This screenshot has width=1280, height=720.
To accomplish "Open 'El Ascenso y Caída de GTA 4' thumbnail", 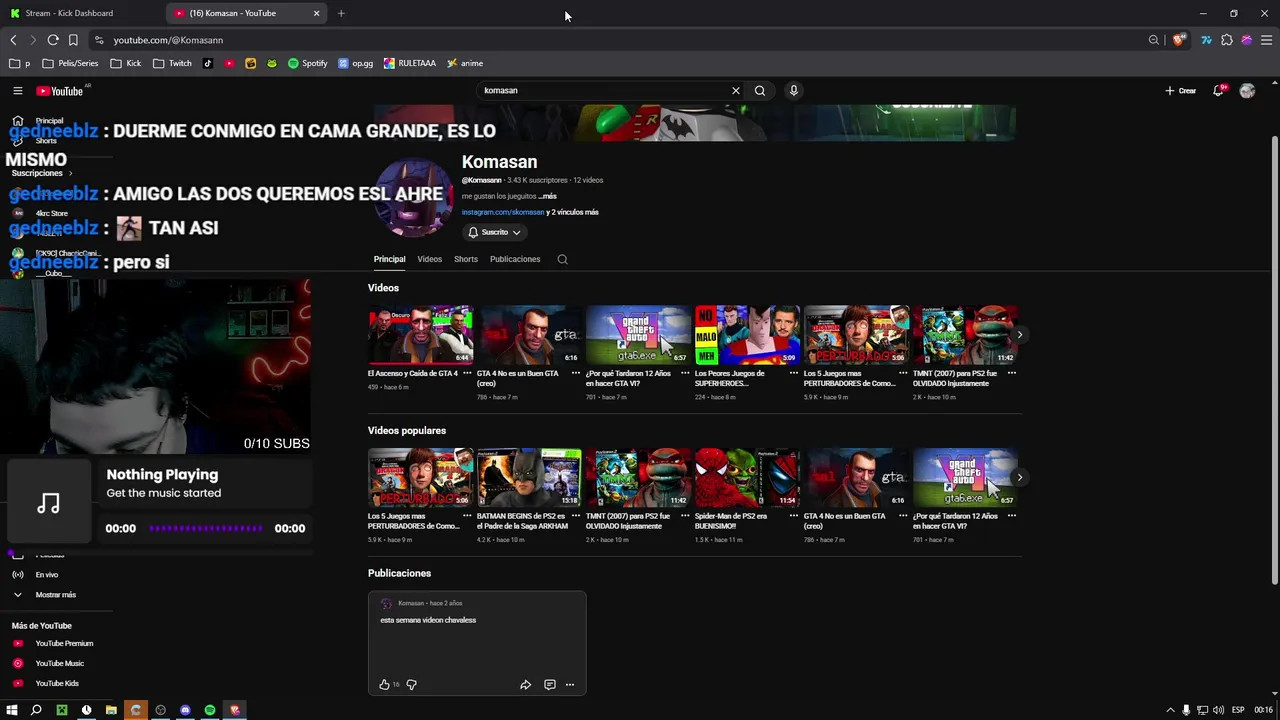I will point(420,335).
